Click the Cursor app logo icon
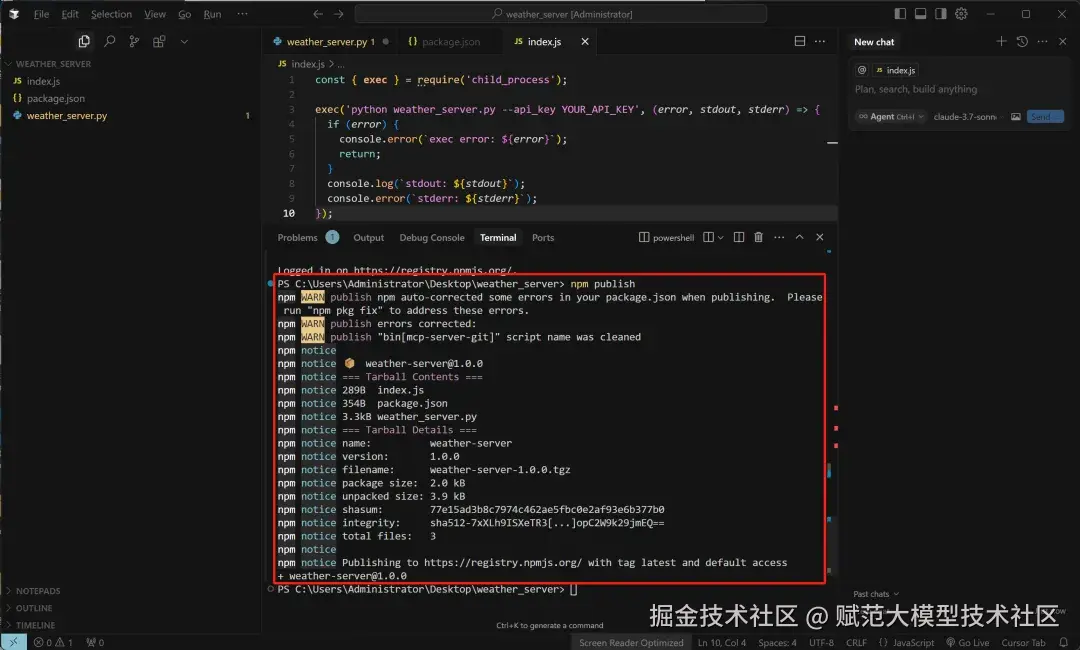 tap(14, 14)
